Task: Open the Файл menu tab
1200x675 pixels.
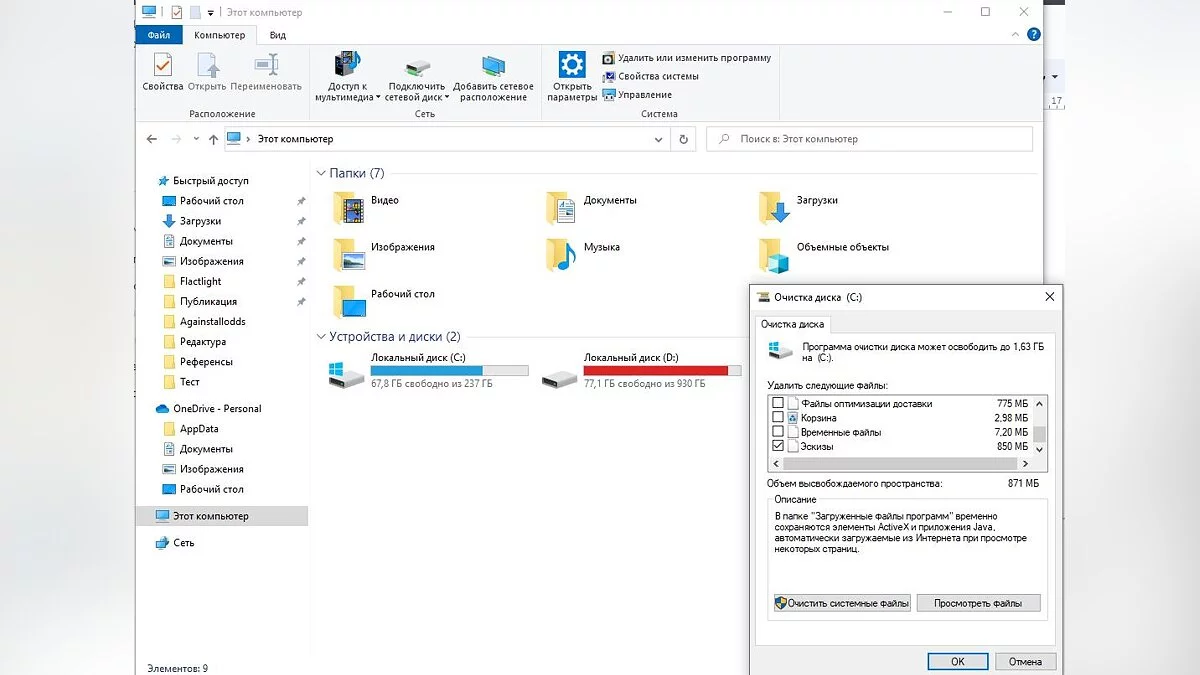Action: 159,35
